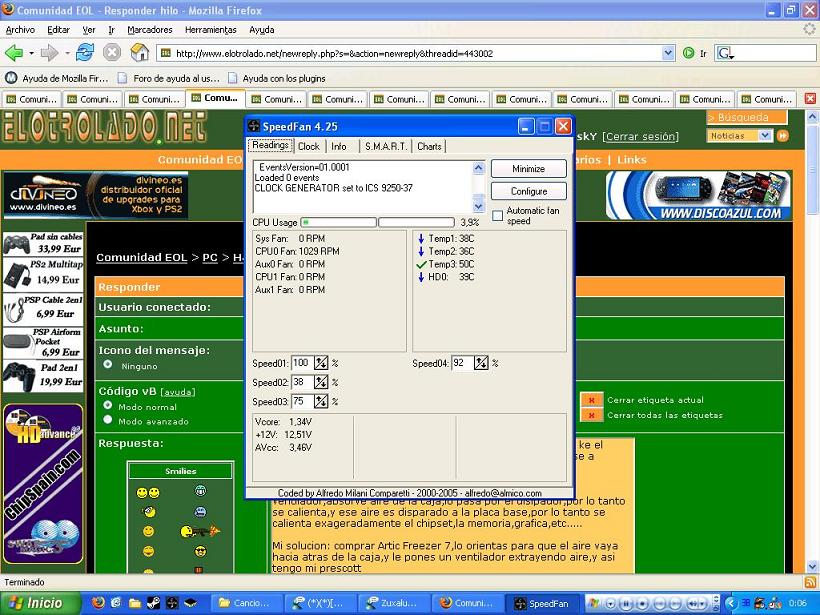Open Archivo menu in Firefox
The image size is (820, 615).
point(20,30)
